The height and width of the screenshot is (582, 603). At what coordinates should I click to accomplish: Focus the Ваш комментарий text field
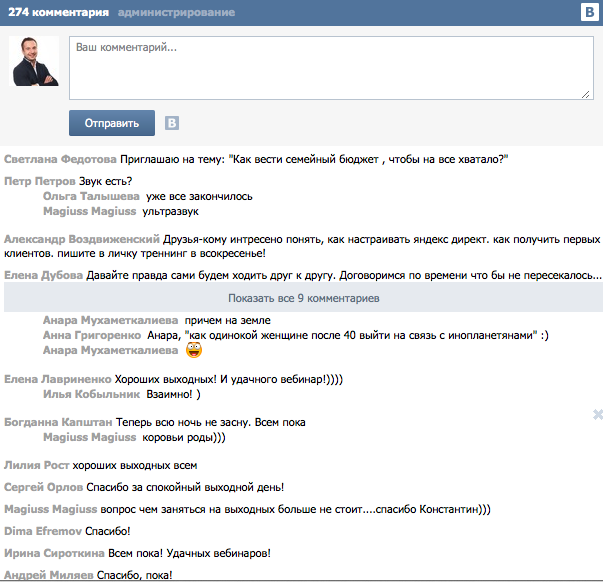331,68
